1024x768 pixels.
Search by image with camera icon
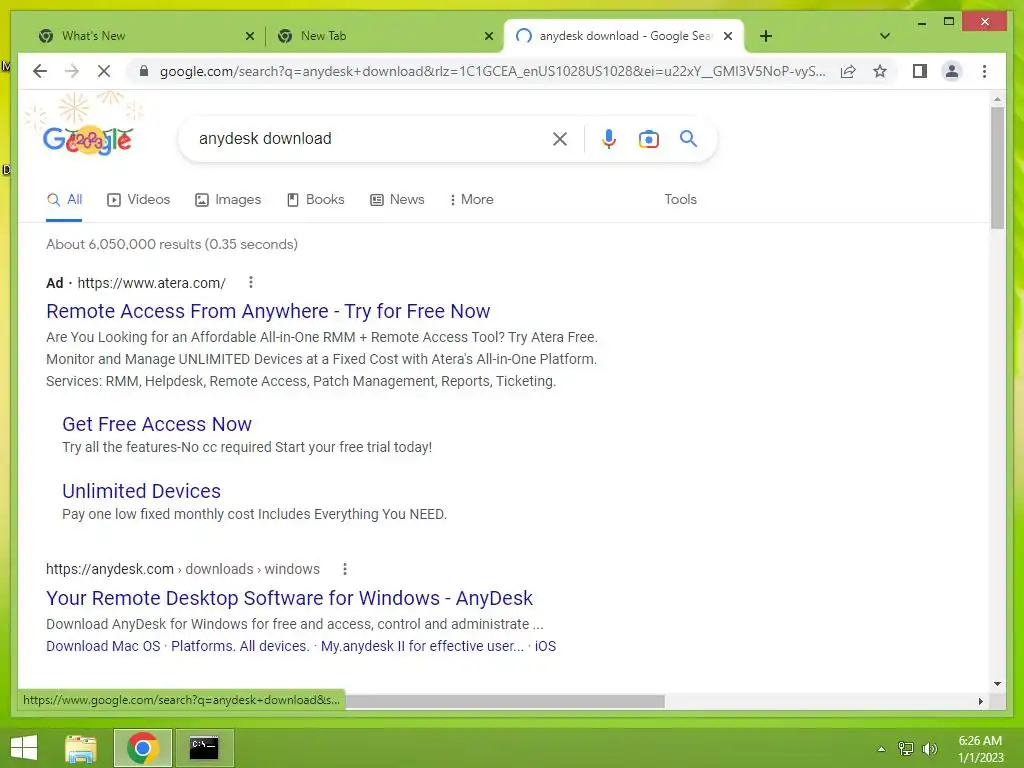click(648, 139)
